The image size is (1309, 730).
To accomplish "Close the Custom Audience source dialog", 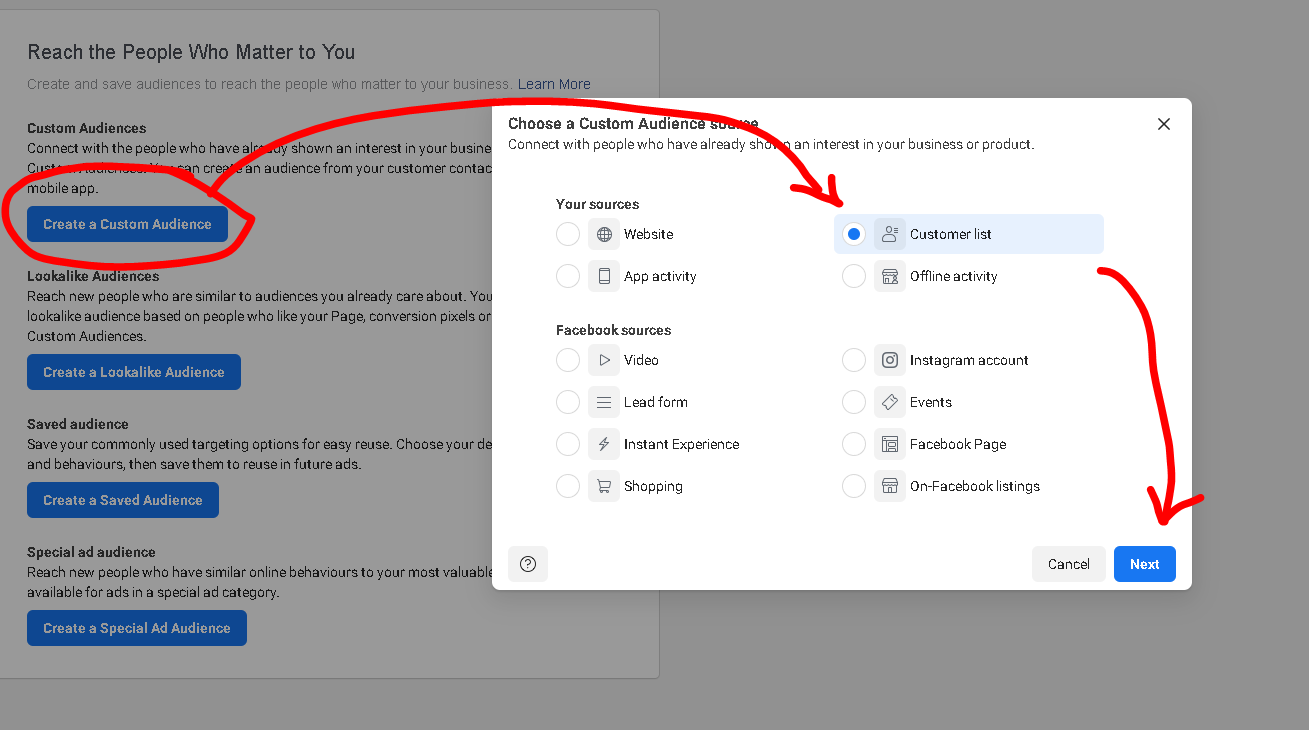I will [1164, 124].
